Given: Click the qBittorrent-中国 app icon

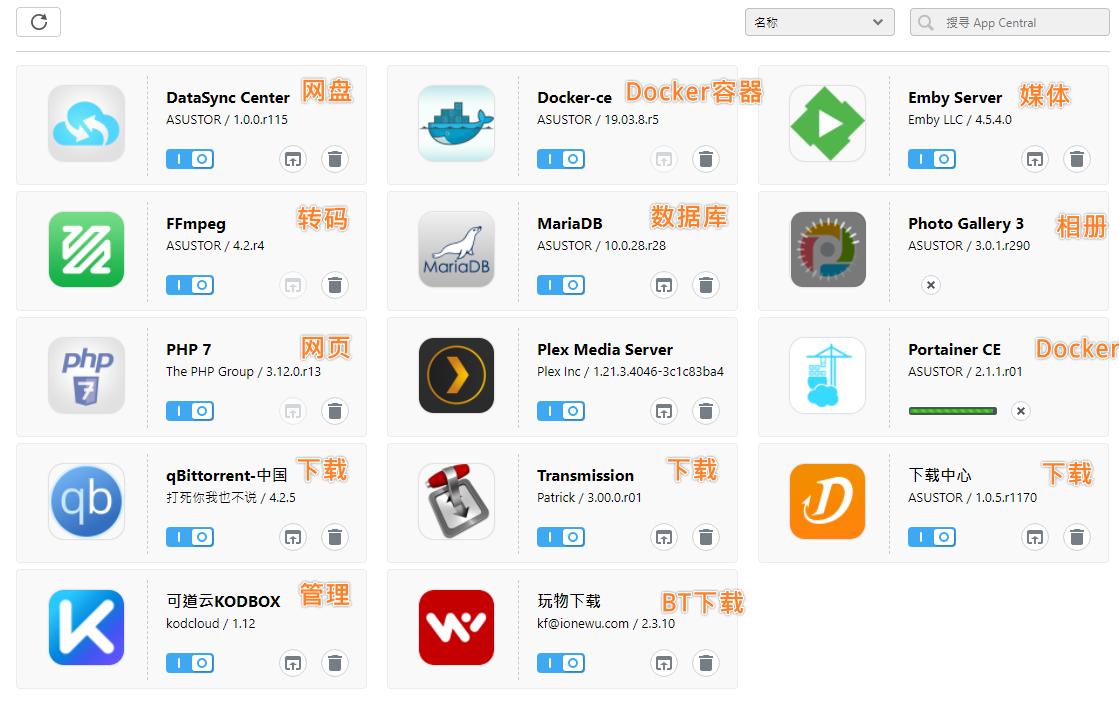Looking at the screenshot, I should coord(85,502).
